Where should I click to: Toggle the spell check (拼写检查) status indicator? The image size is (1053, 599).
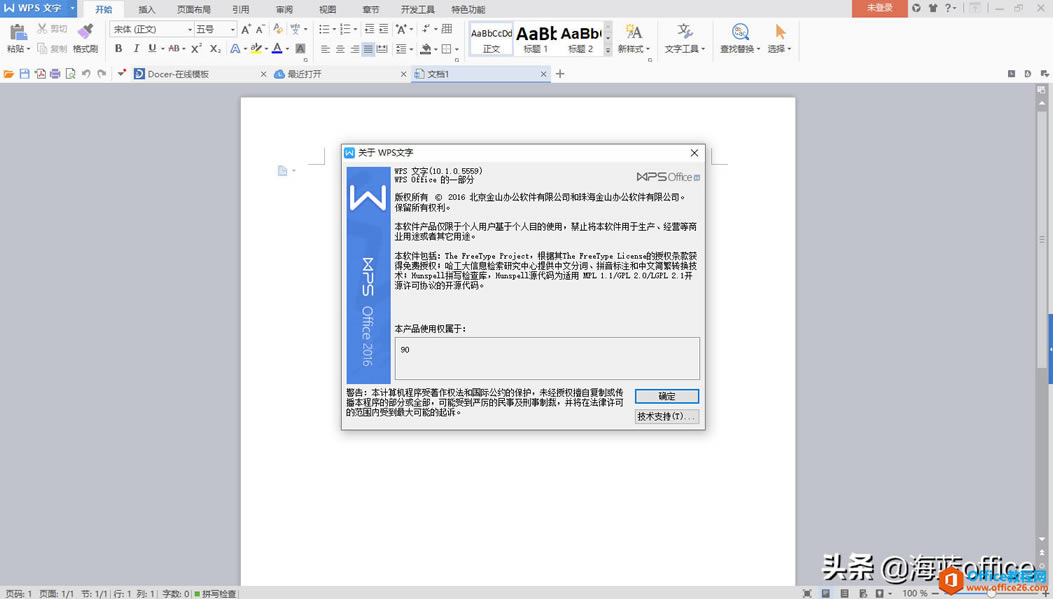pyautogui.click(x=216, y=593)
